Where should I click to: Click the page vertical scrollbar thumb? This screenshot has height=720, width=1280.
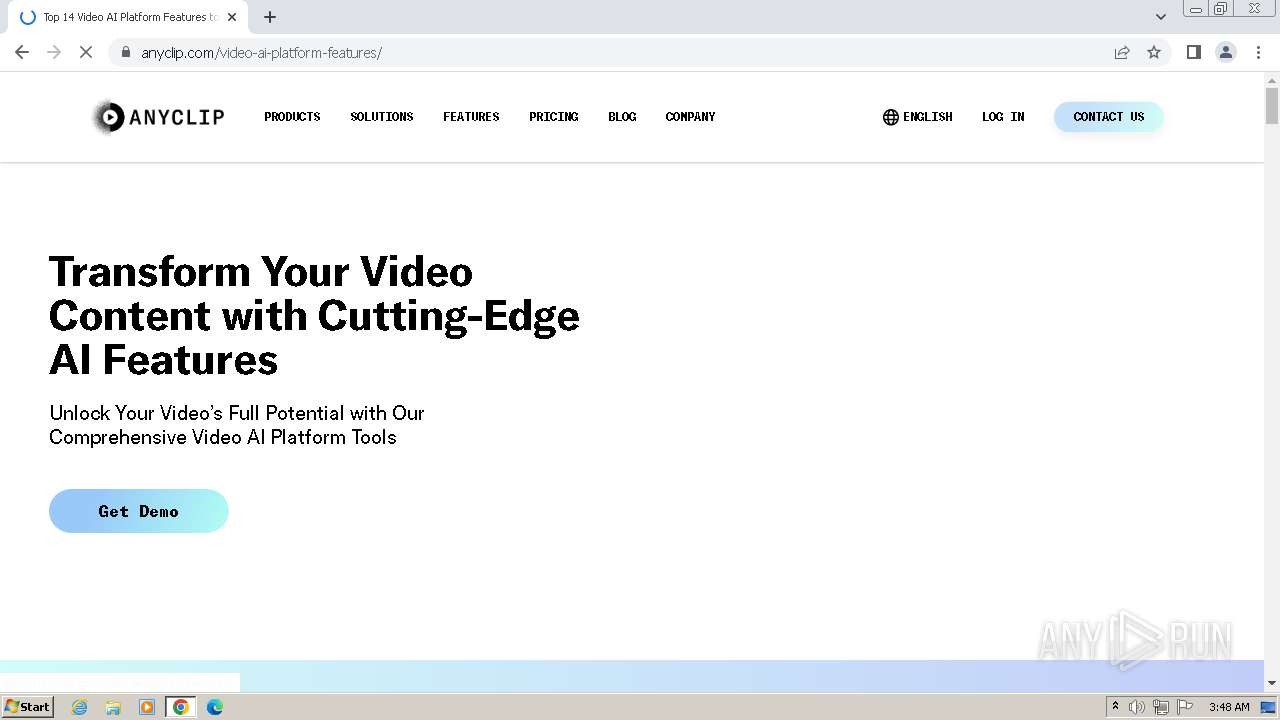(x=1272, y=105)
